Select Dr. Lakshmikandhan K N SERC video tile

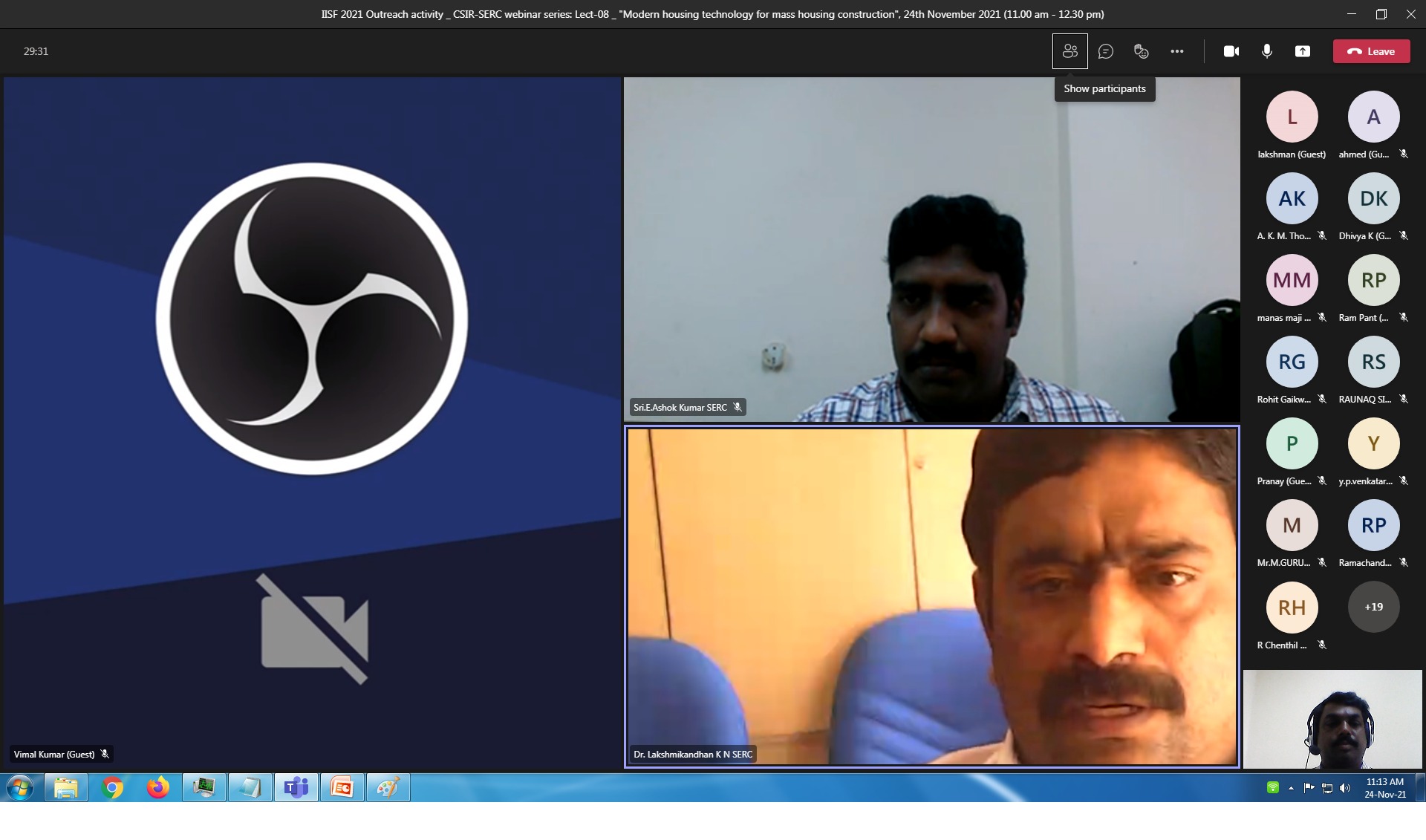931,596
